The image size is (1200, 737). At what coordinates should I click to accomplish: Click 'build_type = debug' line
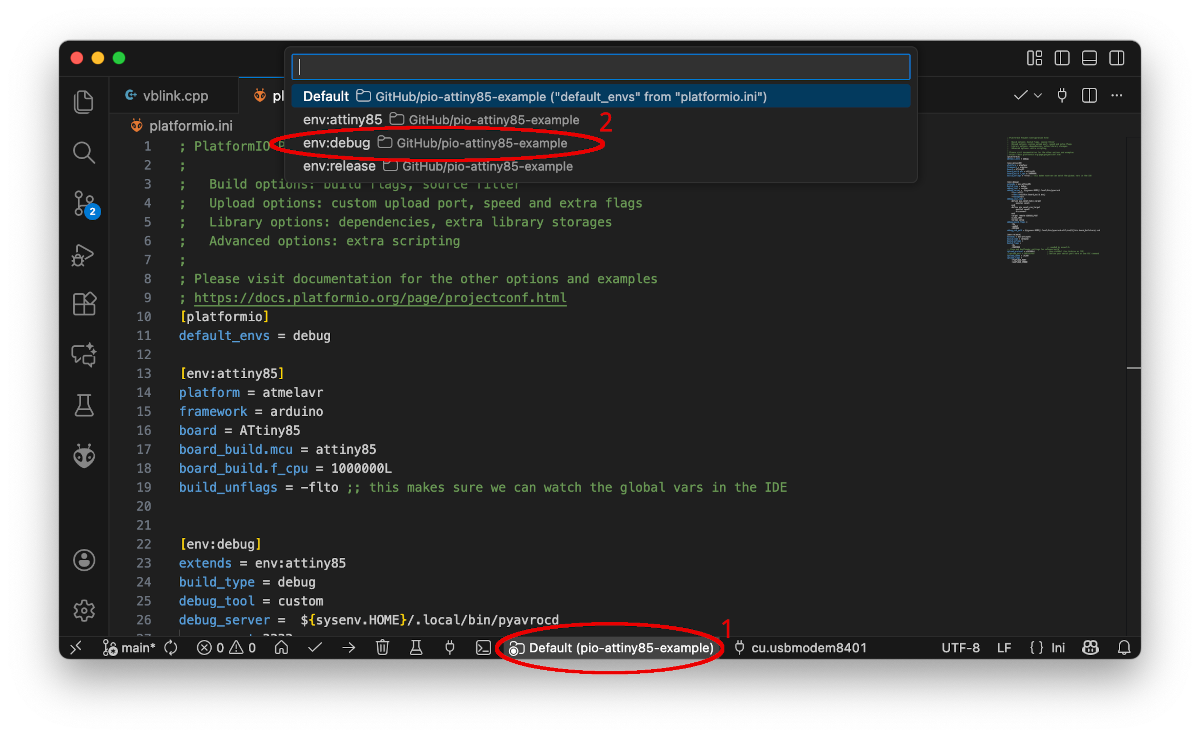(x=247, y=583)
